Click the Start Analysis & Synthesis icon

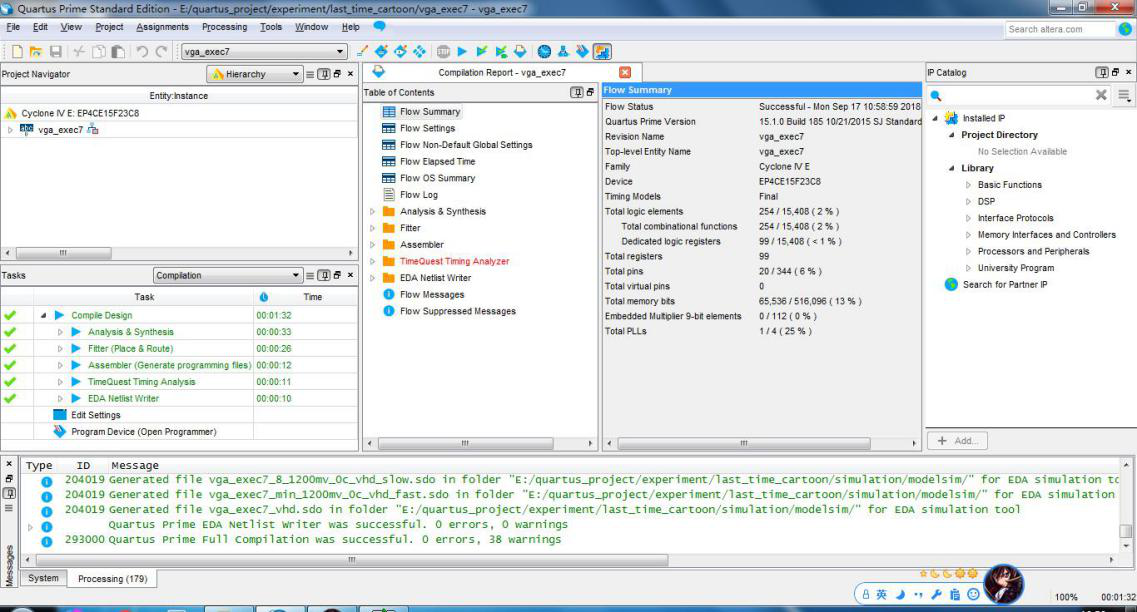coord(481,51)
